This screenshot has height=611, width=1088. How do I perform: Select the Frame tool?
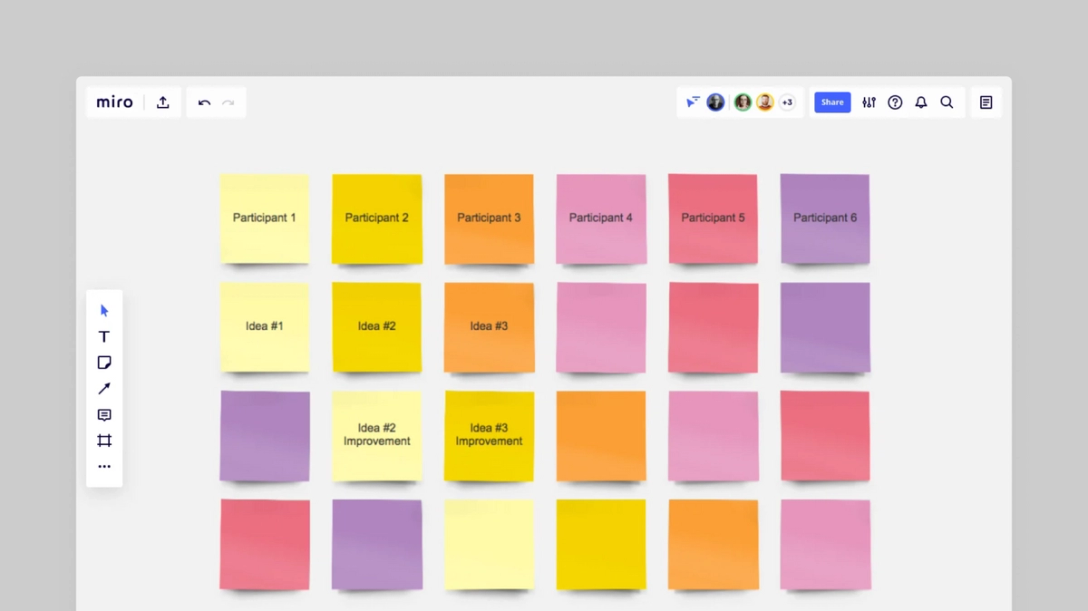click(104, 440)
